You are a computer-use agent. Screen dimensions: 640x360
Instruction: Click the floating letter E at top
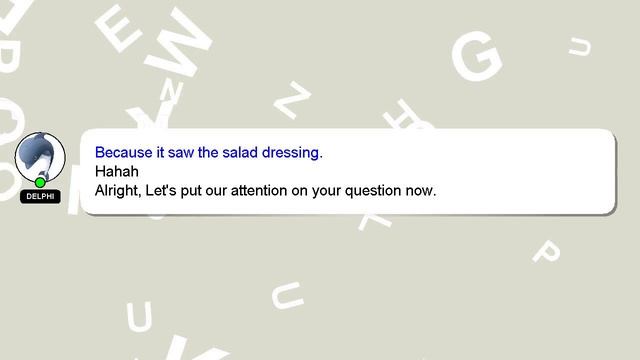[118, 28]
